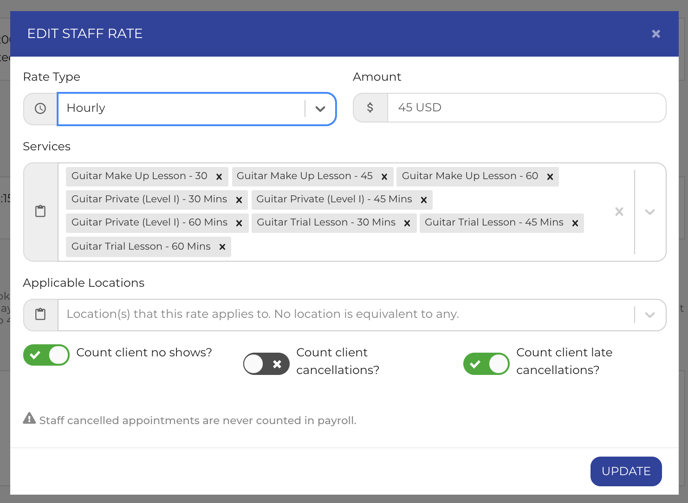The width and height of the screenshot is (688, 503).
Task: Remove Guitar Trial Lesson - 45 Mins tag
Action: [x=575, y=223]
